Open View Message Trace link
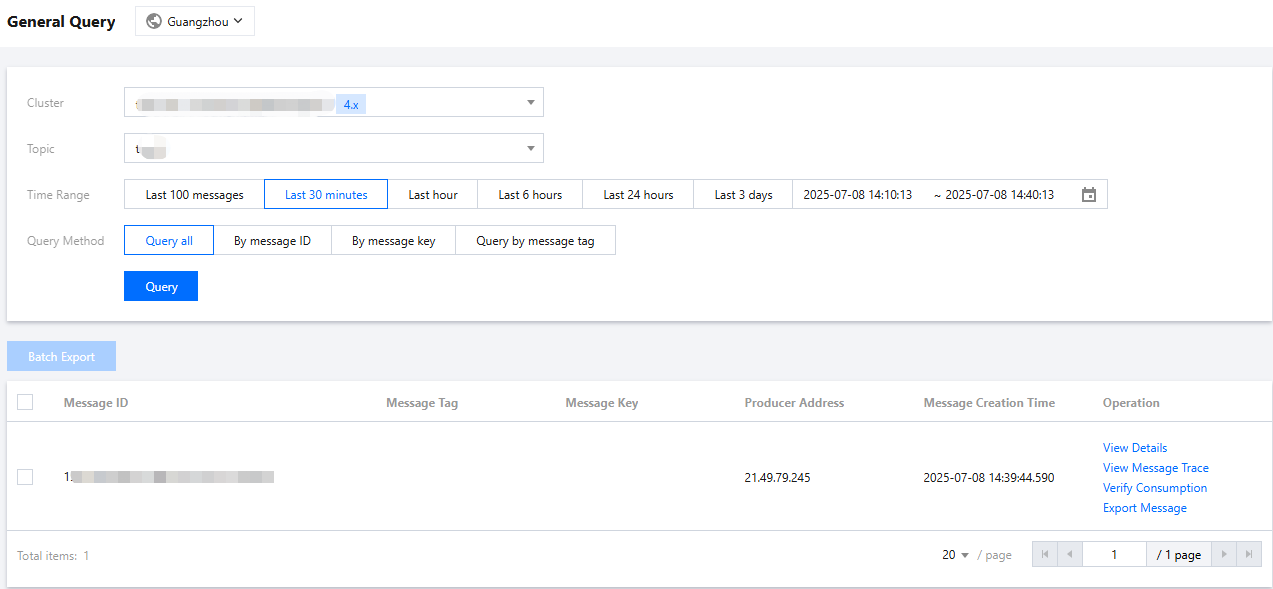 (1155, 468)
